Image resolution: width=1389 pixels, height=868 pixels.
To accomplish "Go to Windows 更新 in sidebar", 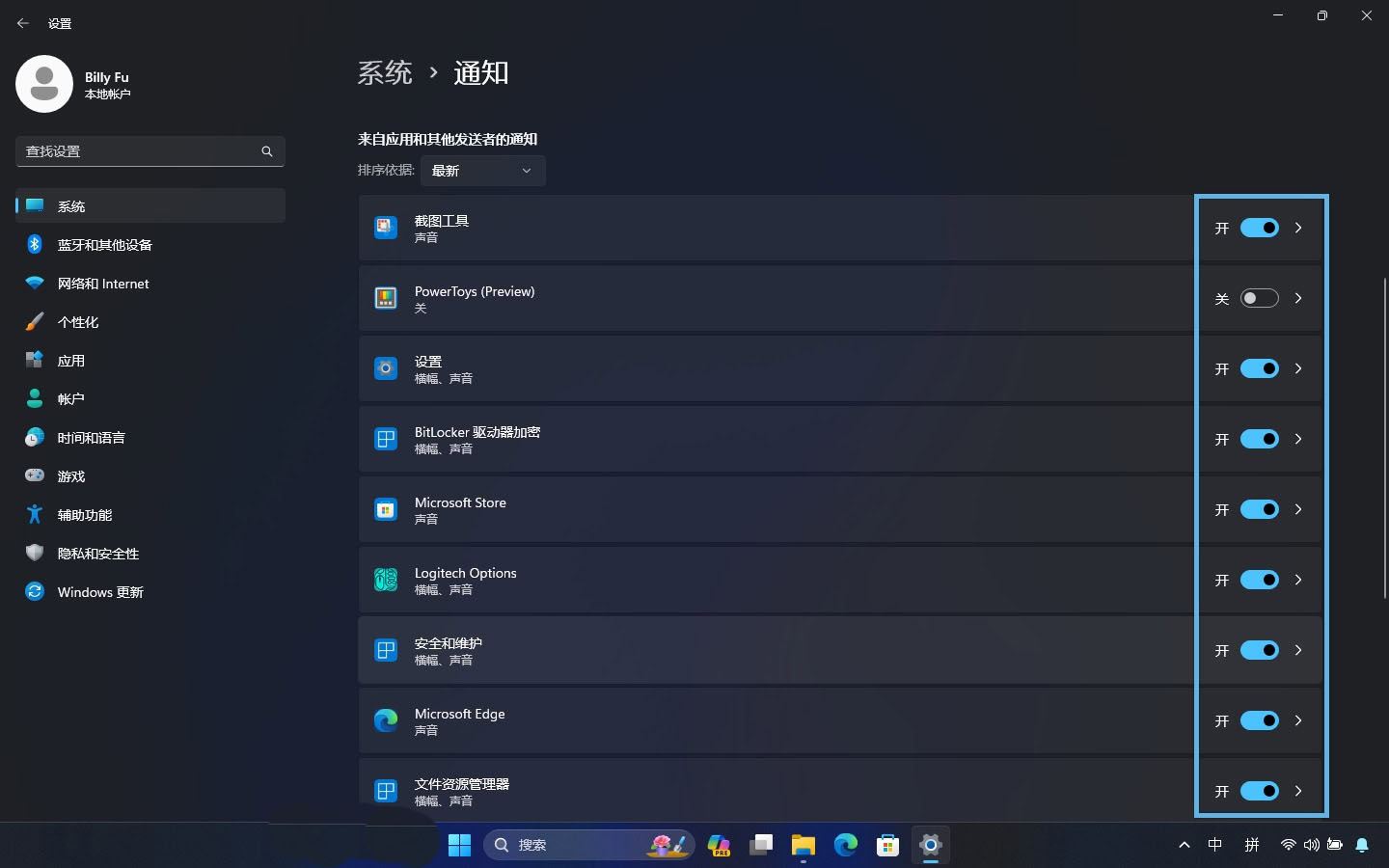I will [x=99, y=592].
